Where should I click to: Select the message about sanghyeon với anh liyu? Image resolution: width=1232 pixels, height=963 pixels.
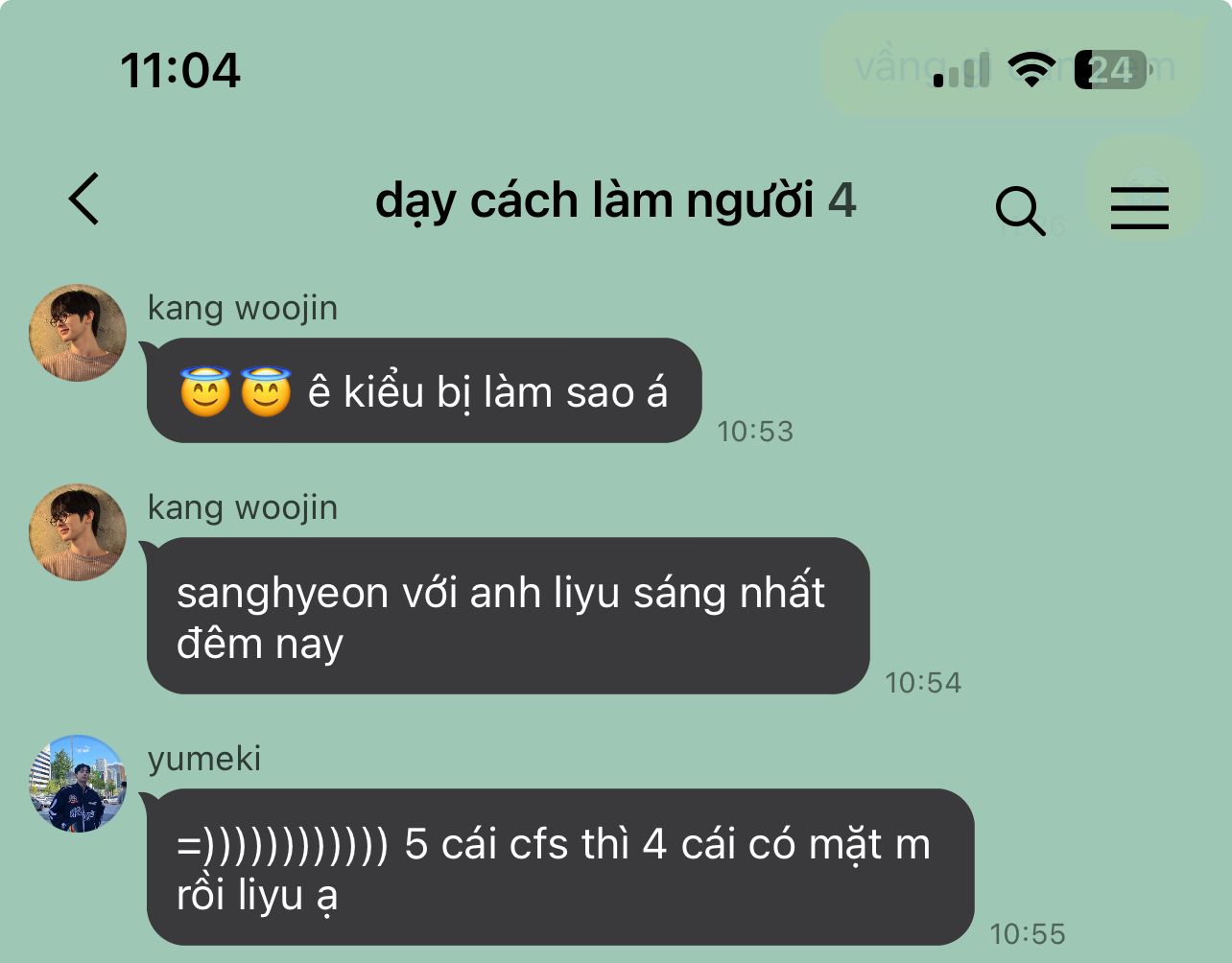[508, 616]
